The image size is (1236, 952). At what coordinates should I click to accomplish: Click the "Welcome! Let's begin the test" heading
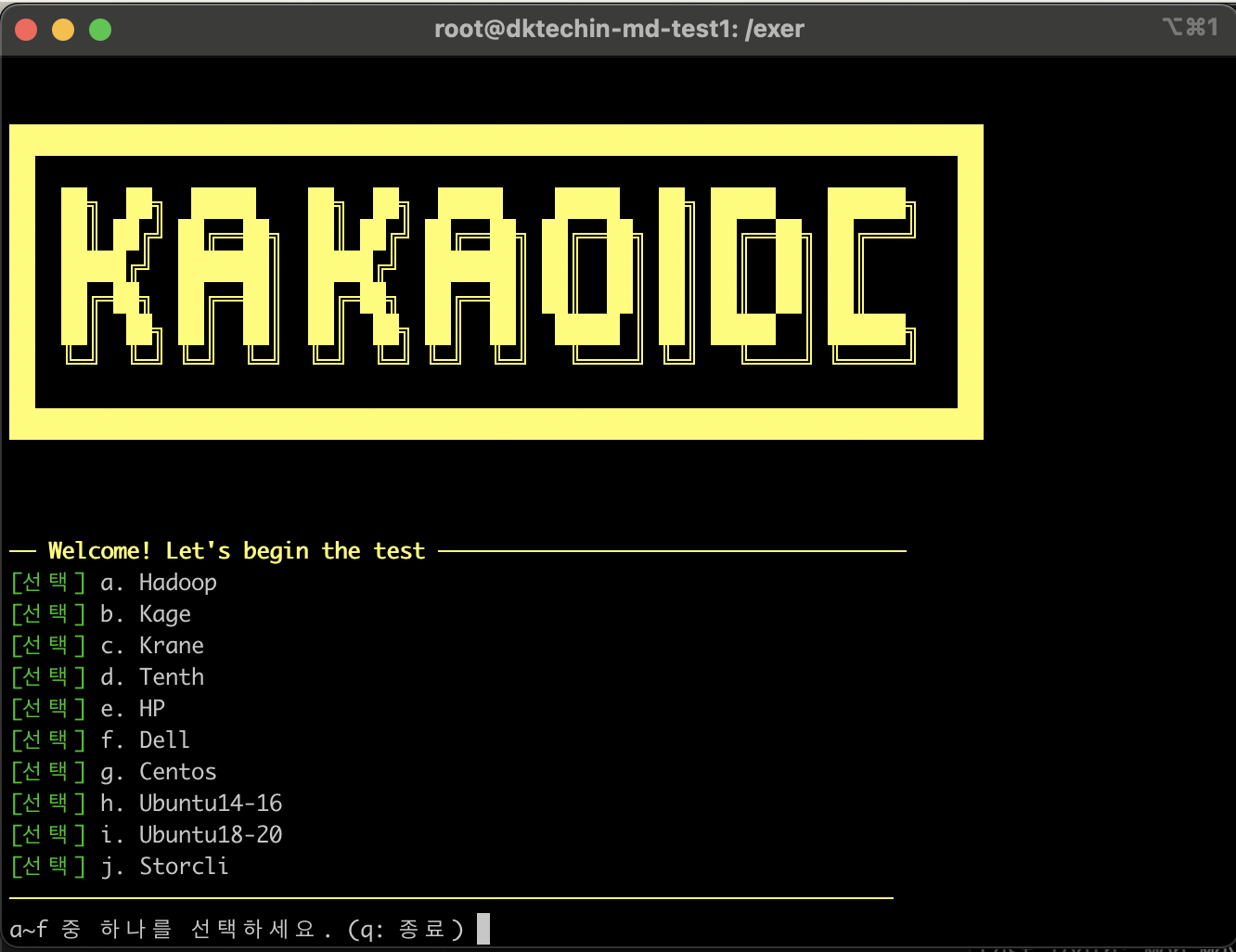(x=237, y=551)
